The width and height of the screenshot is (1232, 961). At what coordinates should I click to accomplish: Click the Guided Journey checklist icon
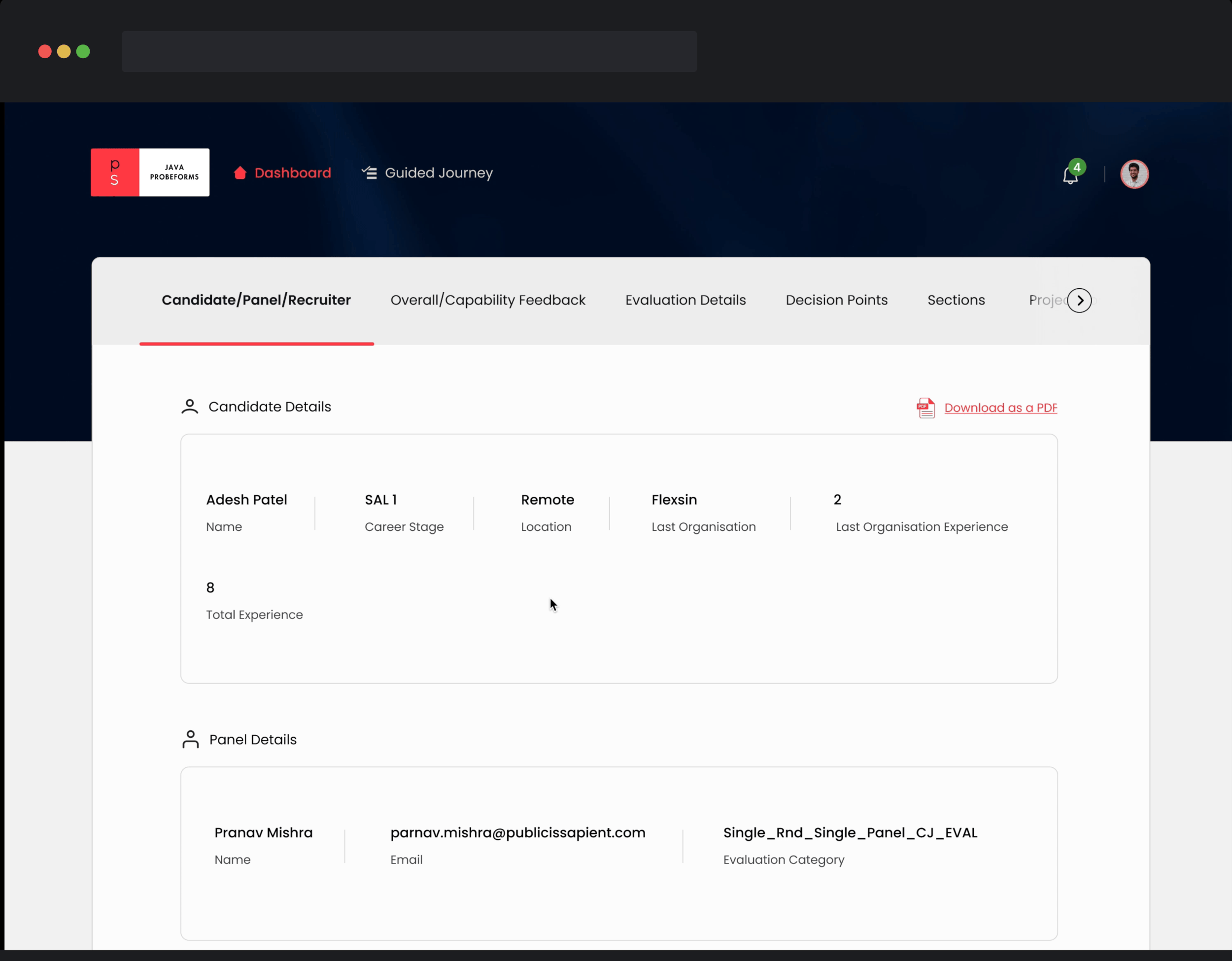pos(370,172)
